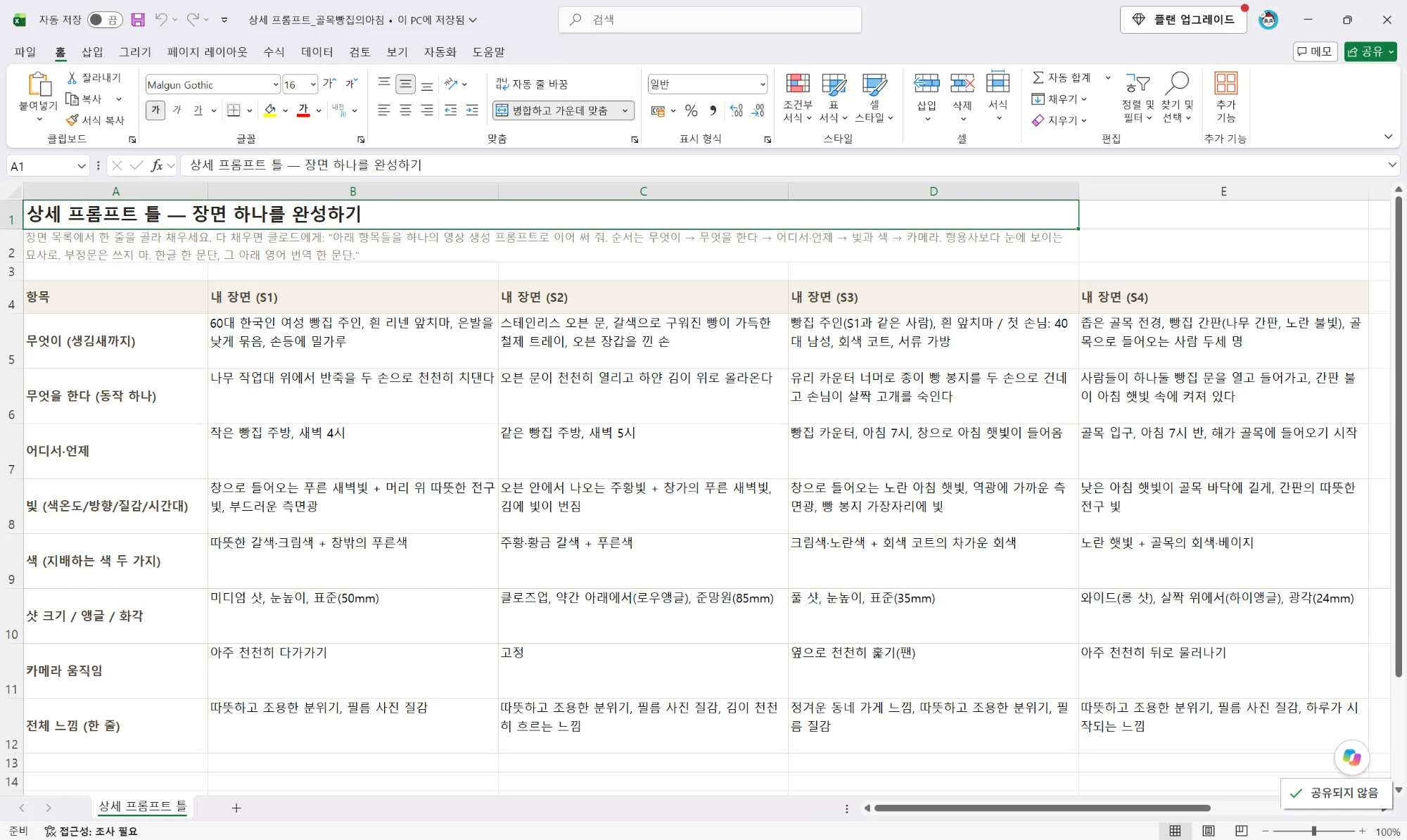The height and width of the screenshot is (840, 1407).
Task: Click the Align Left icon
Action: (x=383, y=110)
